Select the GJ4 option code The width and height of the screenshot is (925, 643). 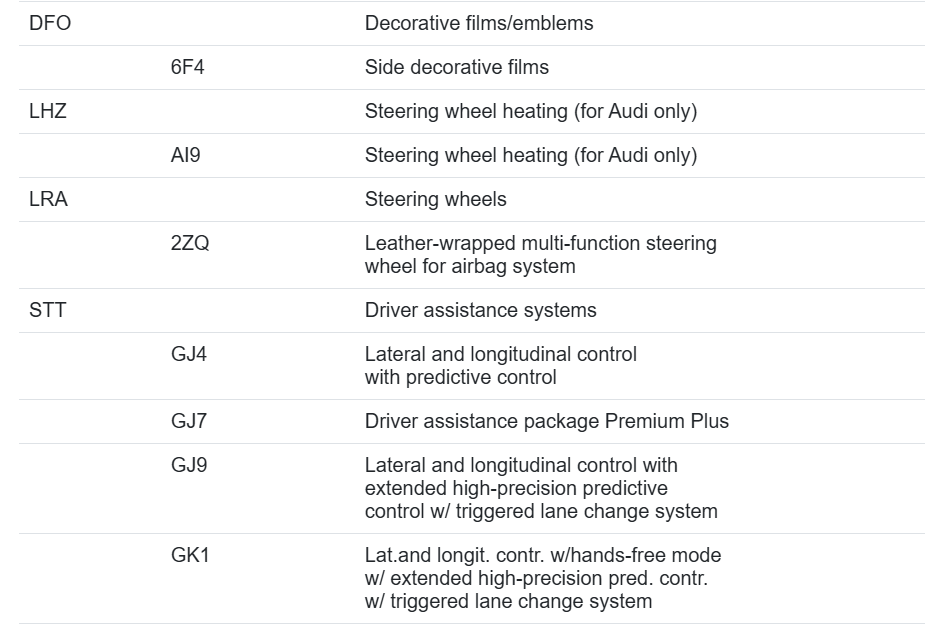click(x=189, y=354)
